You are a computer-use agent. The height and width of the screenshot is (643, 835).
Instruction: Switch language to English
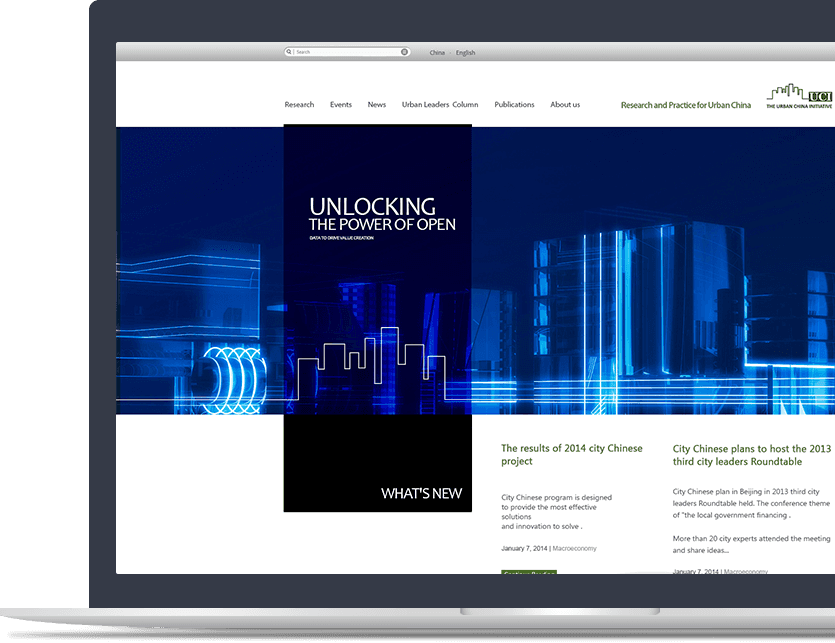pyautogui.click(x=466, y=53)
